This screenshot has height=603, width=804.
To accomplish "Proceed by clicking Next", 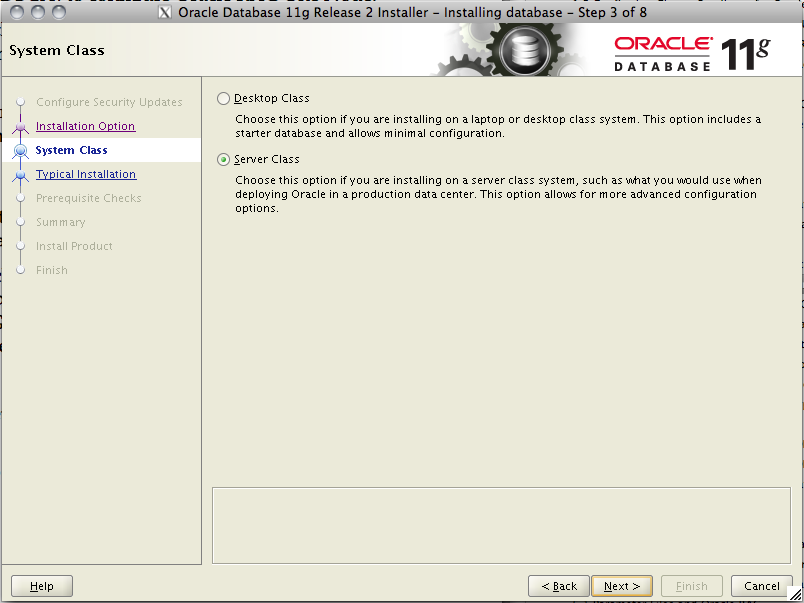I will [x=622, y=586].
